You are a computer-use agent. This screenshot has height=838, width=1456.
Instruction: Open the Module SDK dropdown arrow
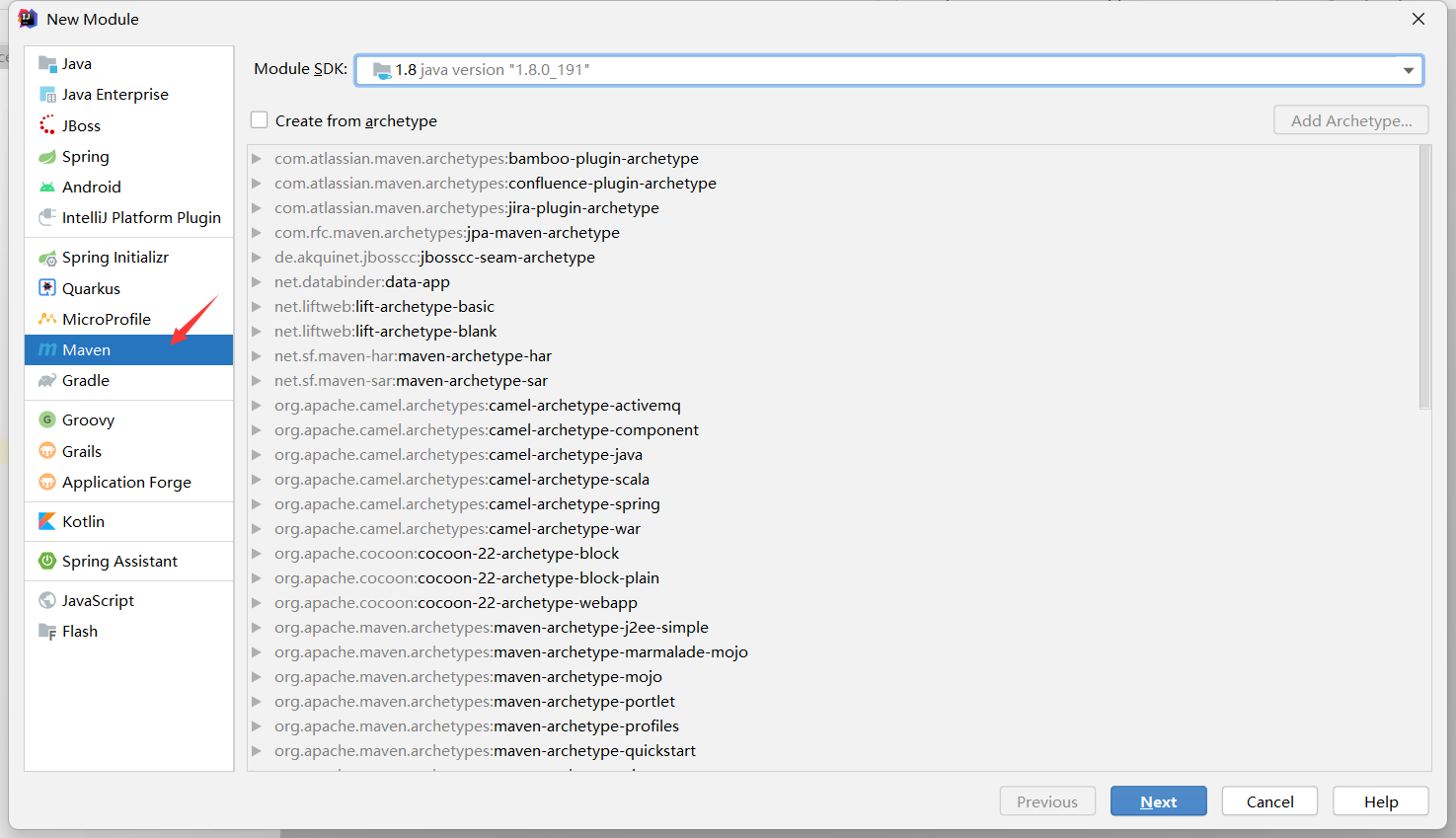coord(1409,70)
